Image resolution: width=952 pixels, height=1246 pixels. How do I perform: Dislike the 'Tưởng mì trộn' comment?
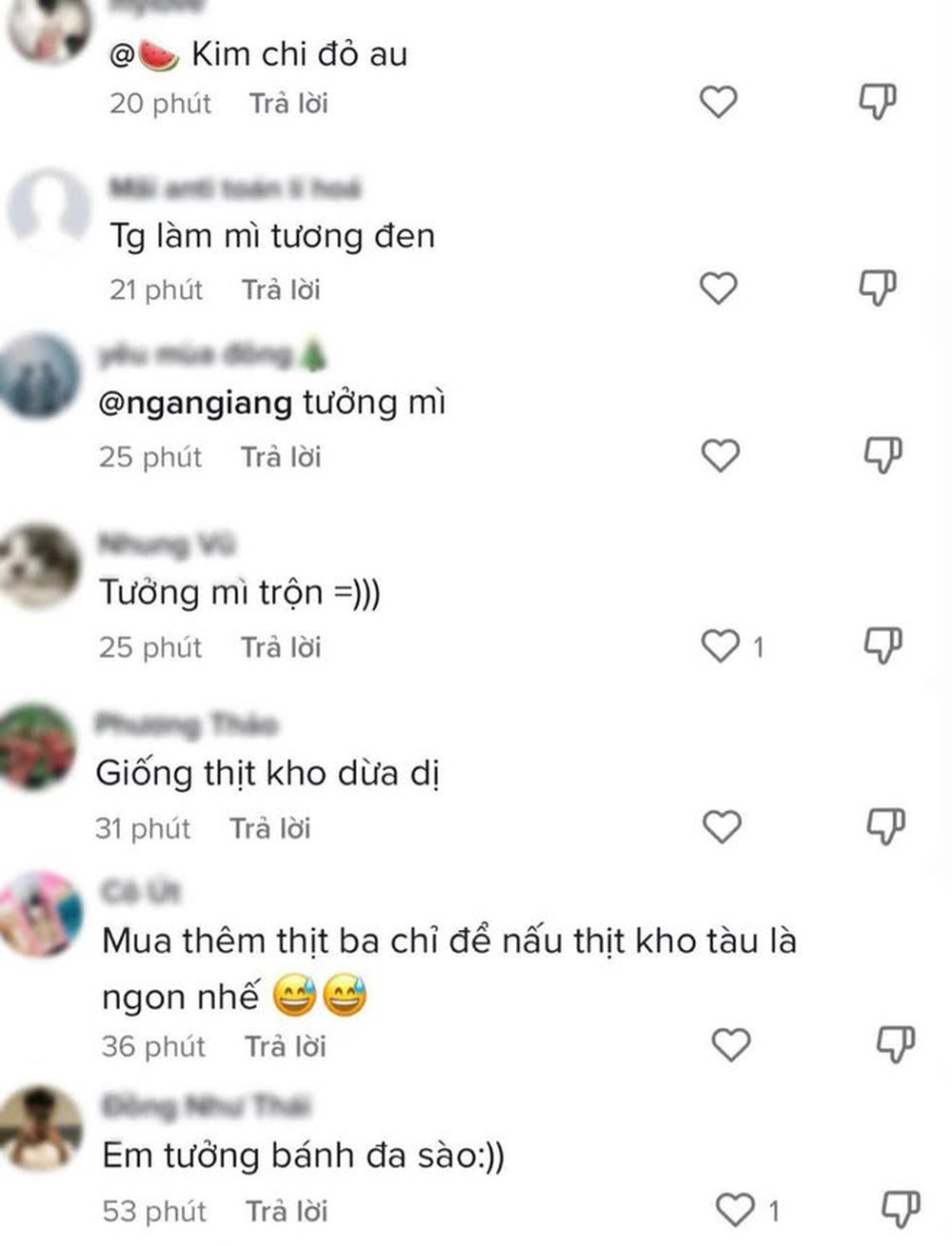pos(883,645)
